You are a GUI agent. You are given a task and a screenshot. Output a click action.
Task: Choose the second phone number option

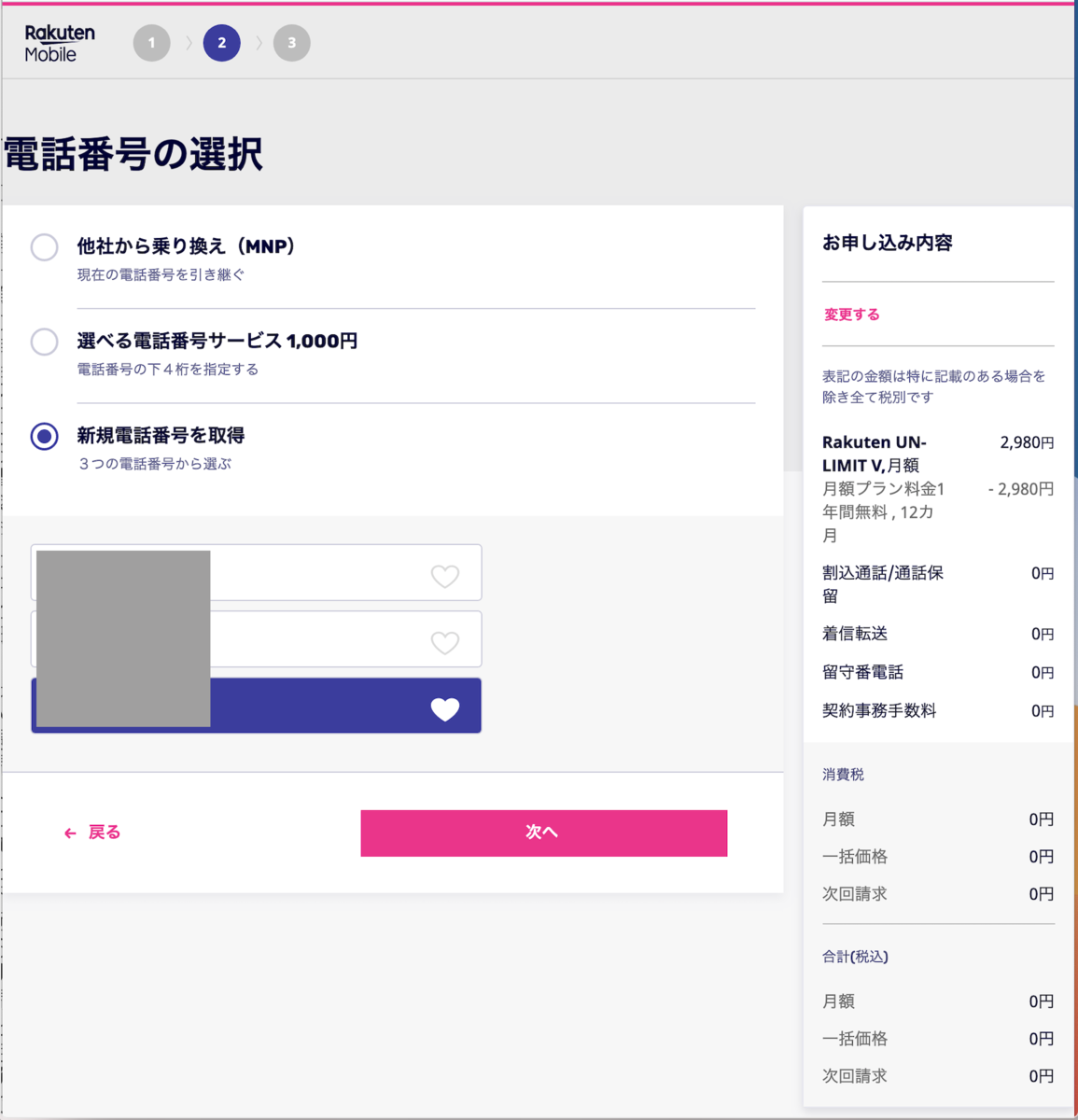256,639
